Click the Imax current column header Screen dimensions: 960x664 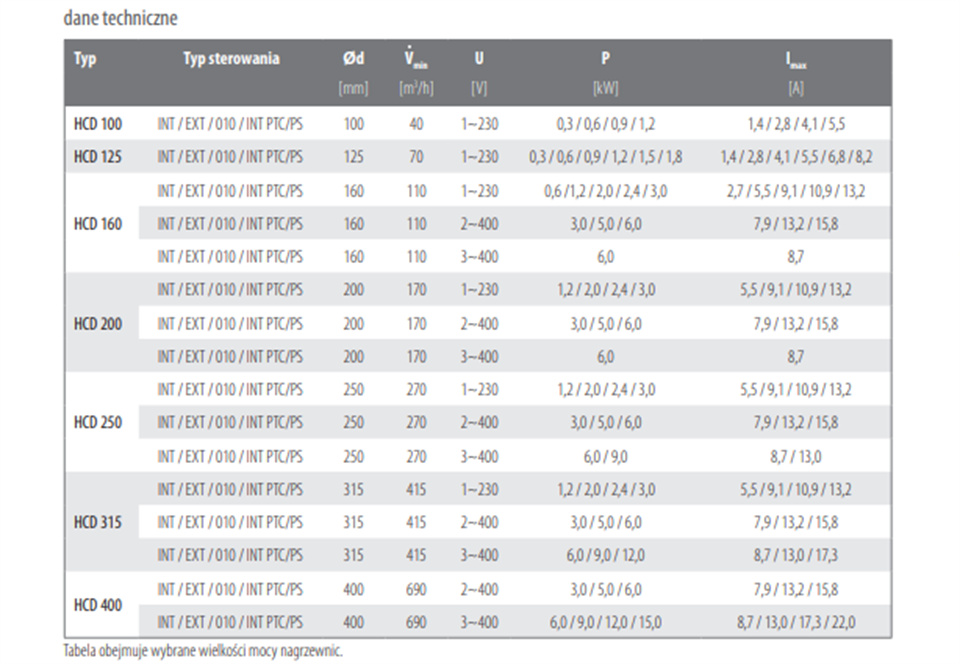point(796,60)
